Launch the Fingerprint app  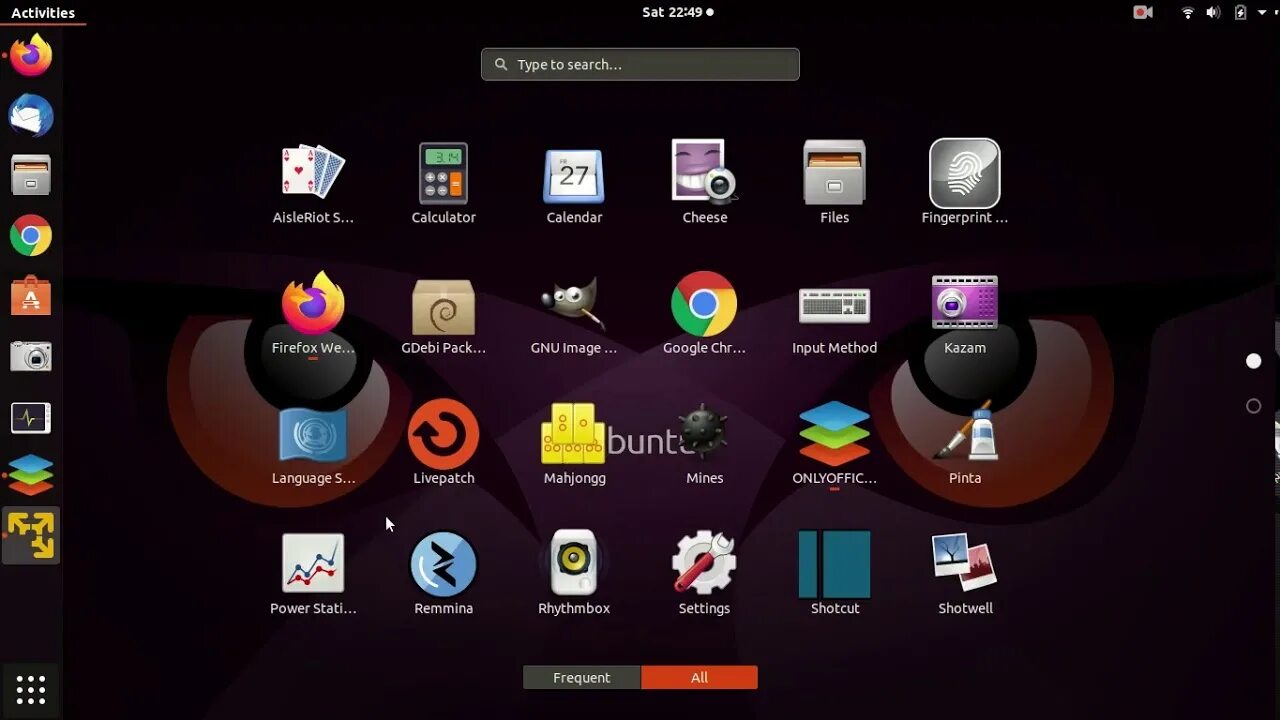[x=964, y=183]
